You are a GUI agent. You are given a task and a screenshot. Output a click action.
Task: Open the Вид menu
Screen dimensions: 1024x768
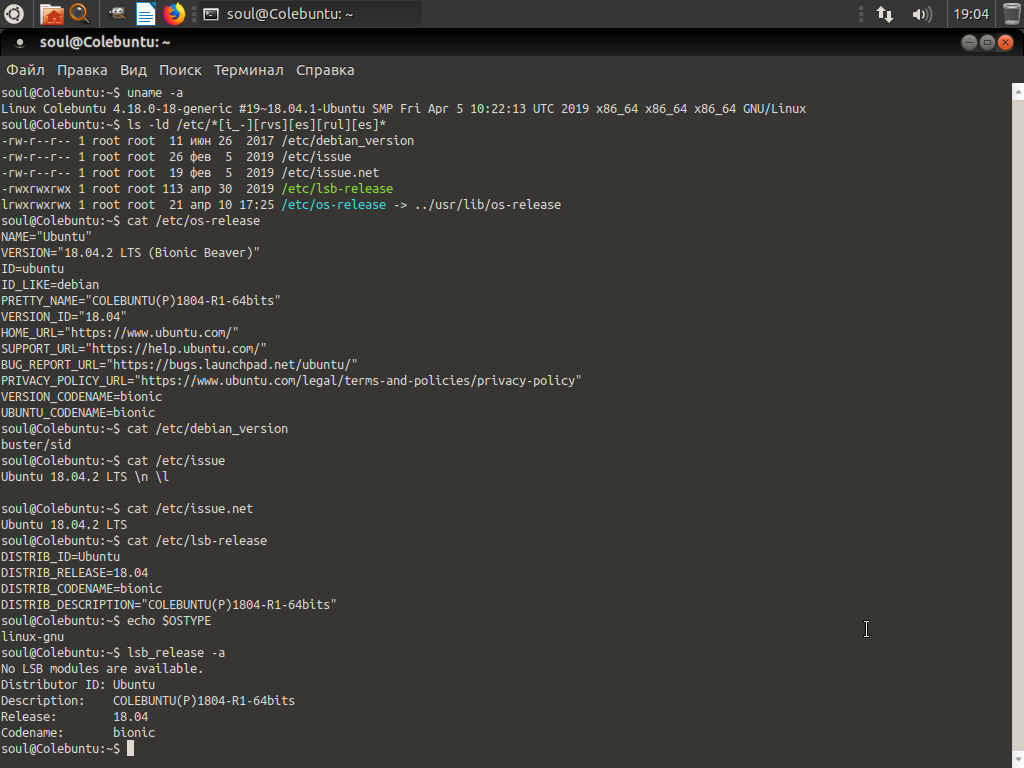(133, 70)
